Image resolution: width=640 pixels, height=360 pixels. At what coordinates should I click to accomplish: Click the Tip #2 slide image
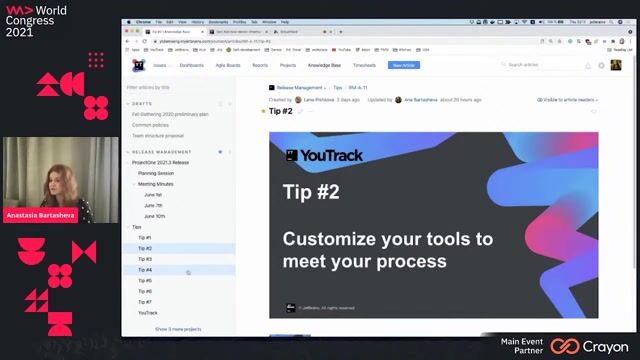click(433, 225)
